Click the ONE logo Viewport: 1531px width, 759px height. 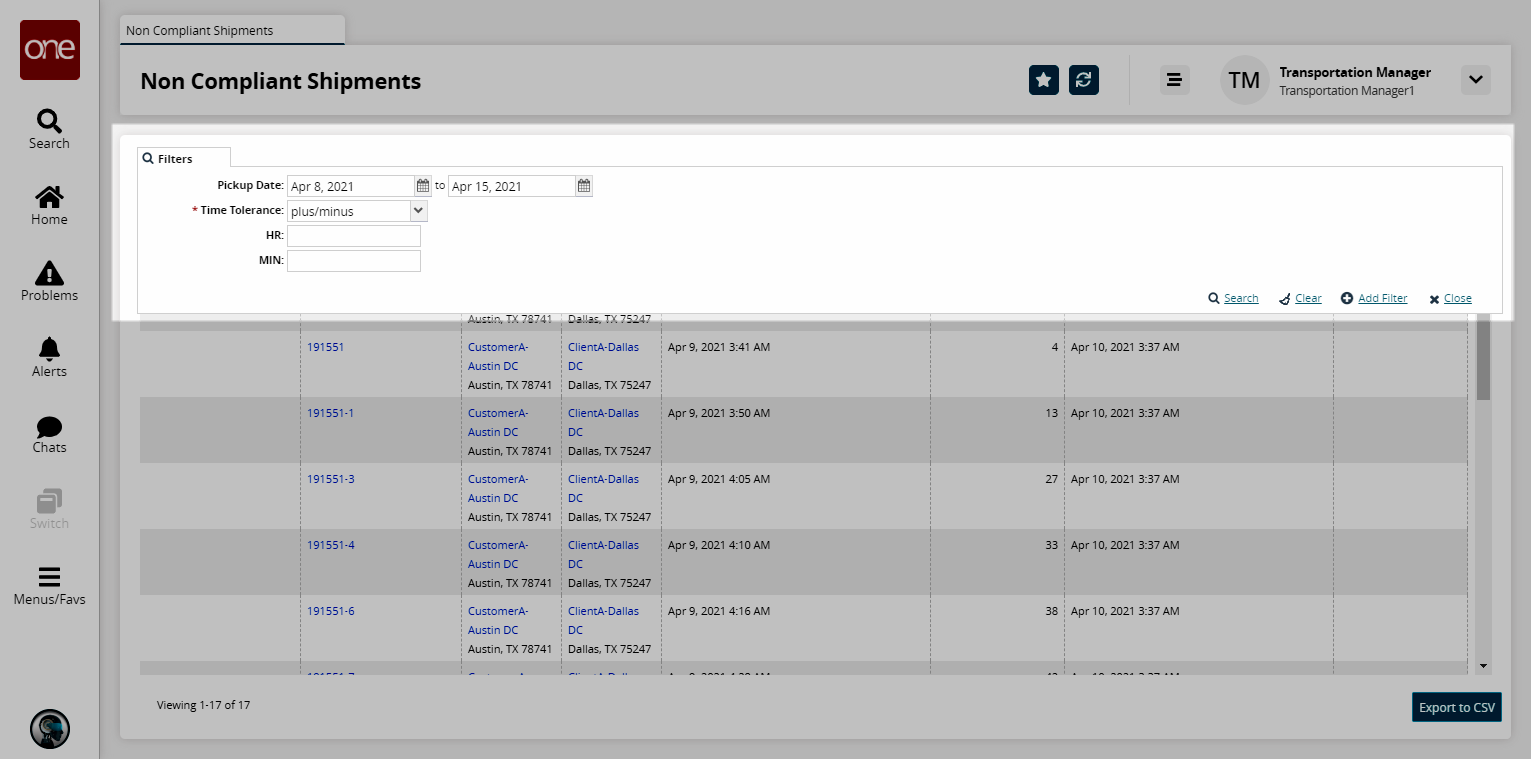[50, 50]
